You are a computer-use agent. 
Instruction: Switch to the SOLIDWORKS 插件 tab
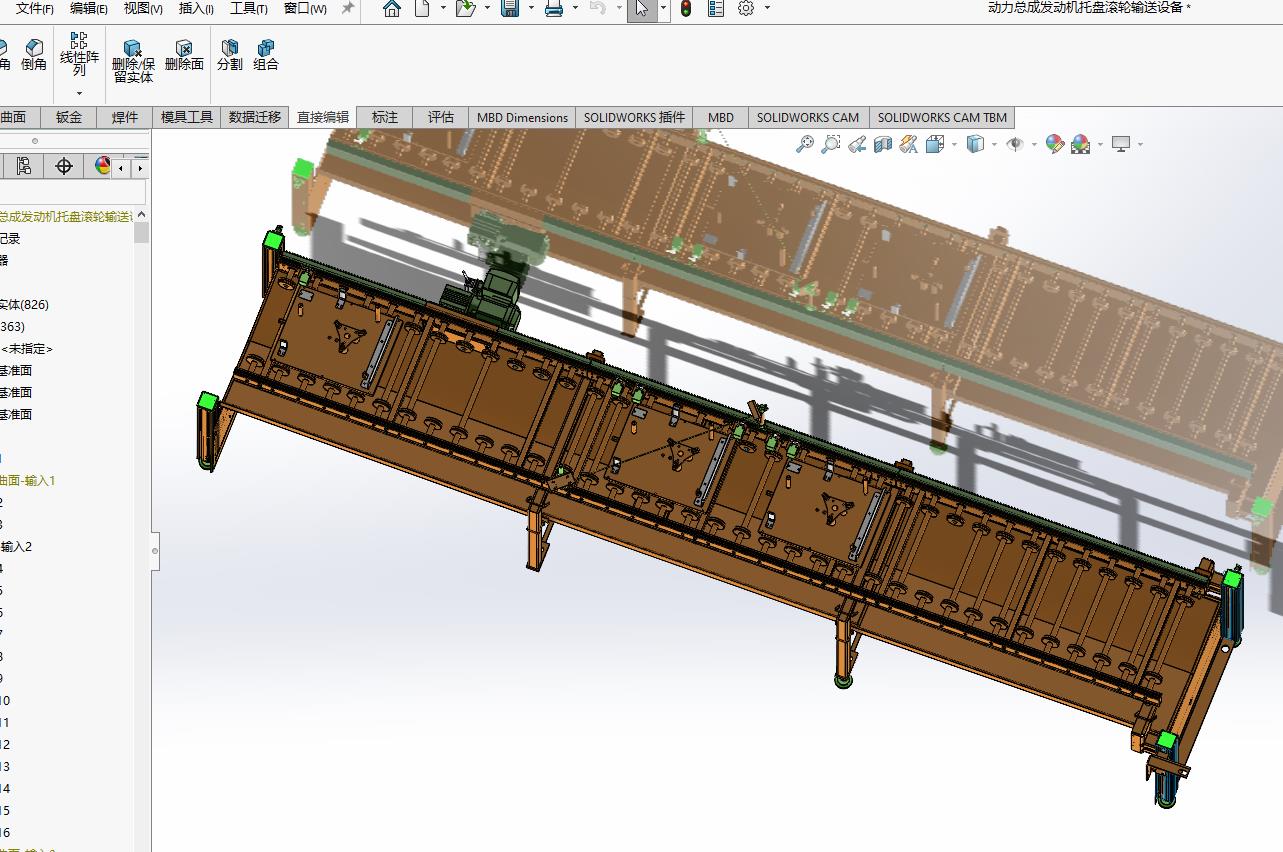tap(635, 117)
